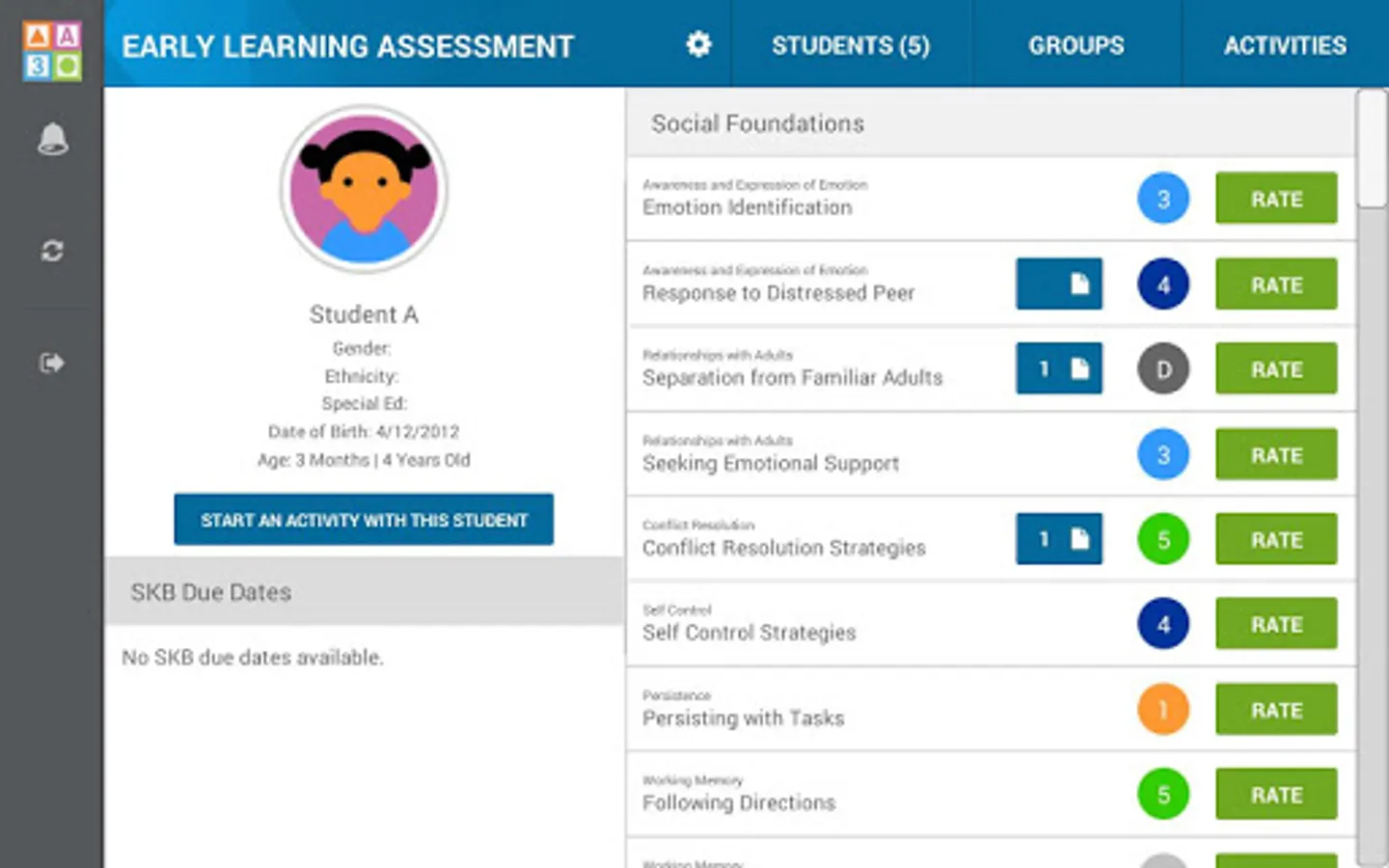The height and width of the screenshot is (868, 1389).
Task: Open notes for Separation from Familiar Adults
Action: coord(1058,369)
